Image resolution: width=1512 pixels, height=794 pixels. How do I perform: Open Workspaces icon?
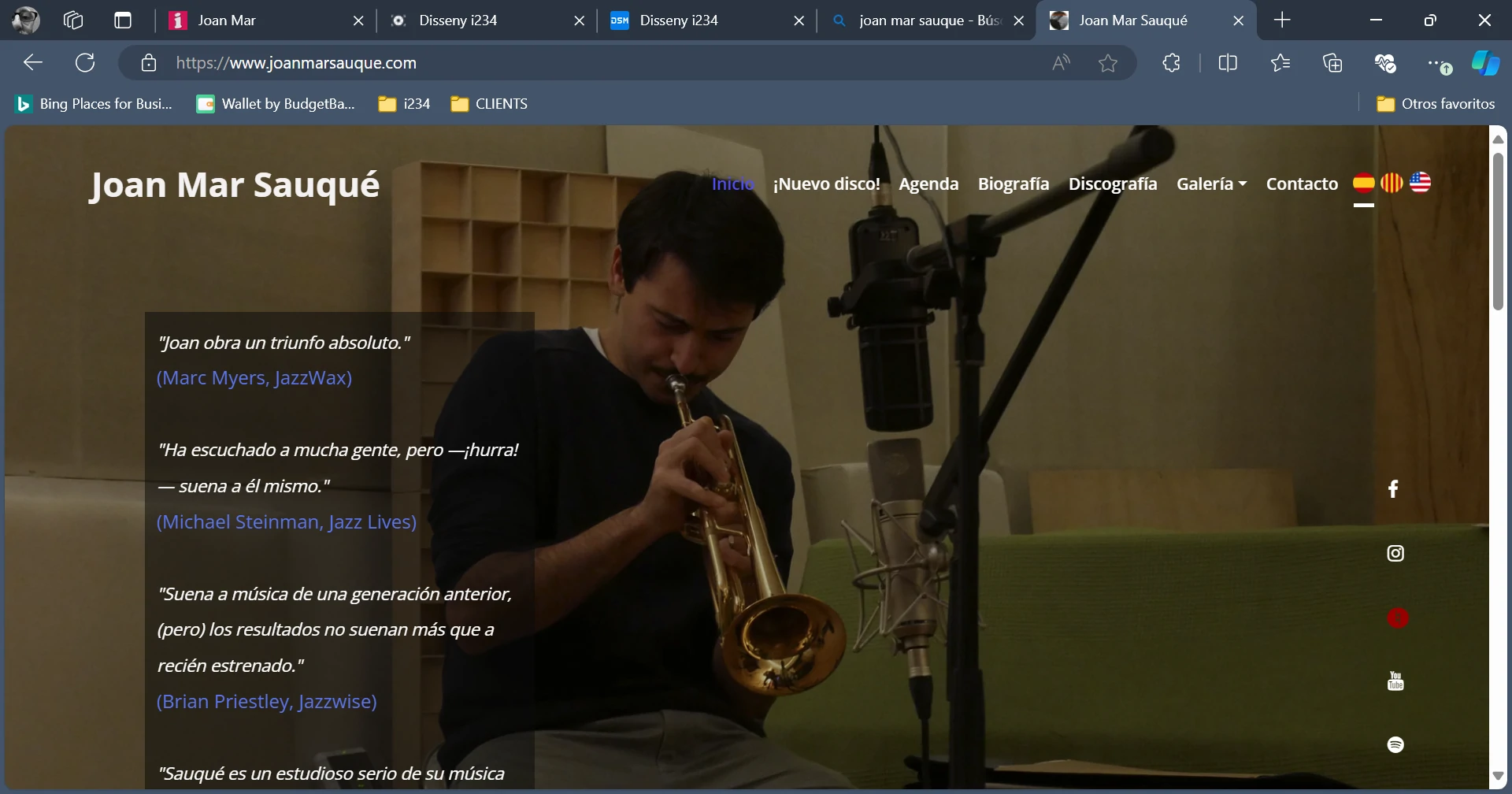pos(73,20)
